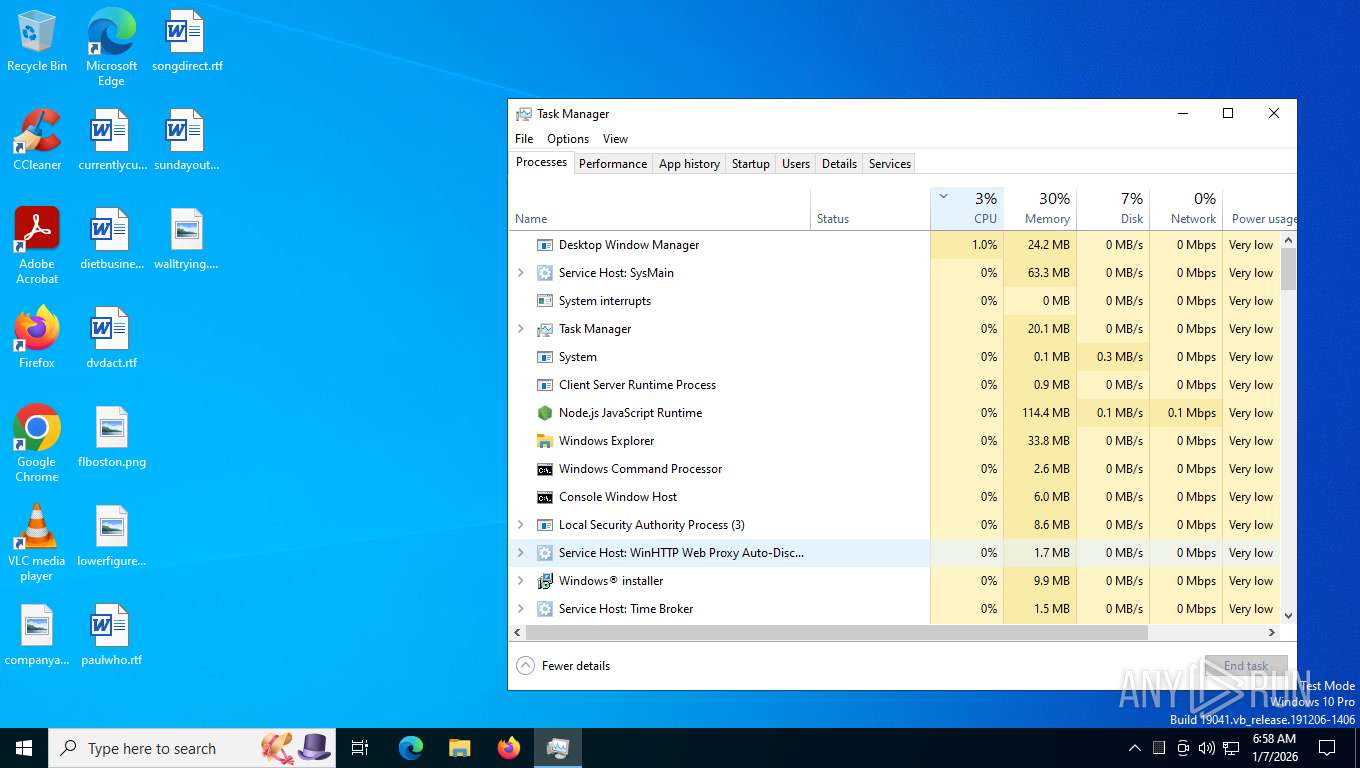
Task: Select the sundayout... document icon
Action: point(186,140)
